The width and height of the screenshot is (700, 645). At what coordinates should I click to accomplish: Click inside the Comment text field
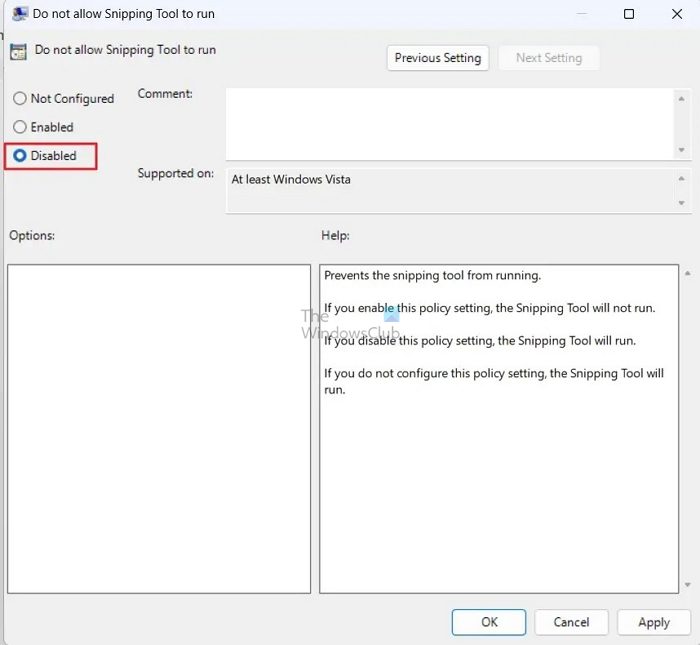pyautogui.click(x=450, y=124)
